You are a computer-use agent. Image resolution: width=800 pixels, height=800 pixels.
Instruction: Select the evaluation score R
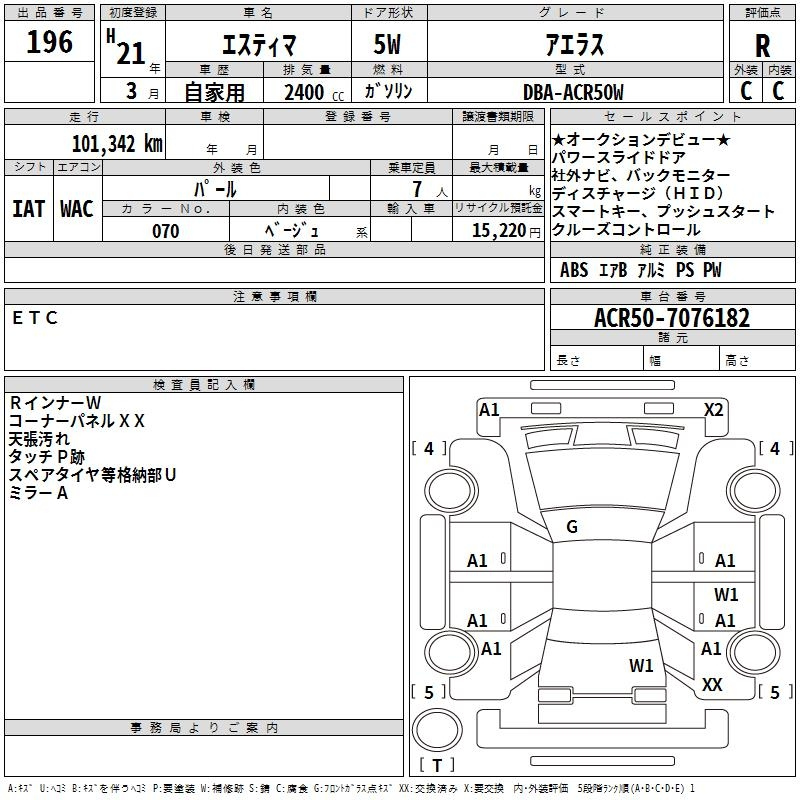point(762,46)
